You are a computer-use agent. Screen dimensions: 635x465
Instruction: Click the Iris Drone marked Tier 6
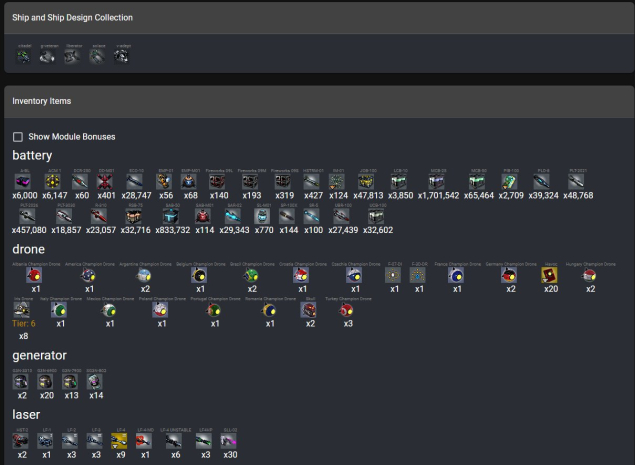[24, 311]
